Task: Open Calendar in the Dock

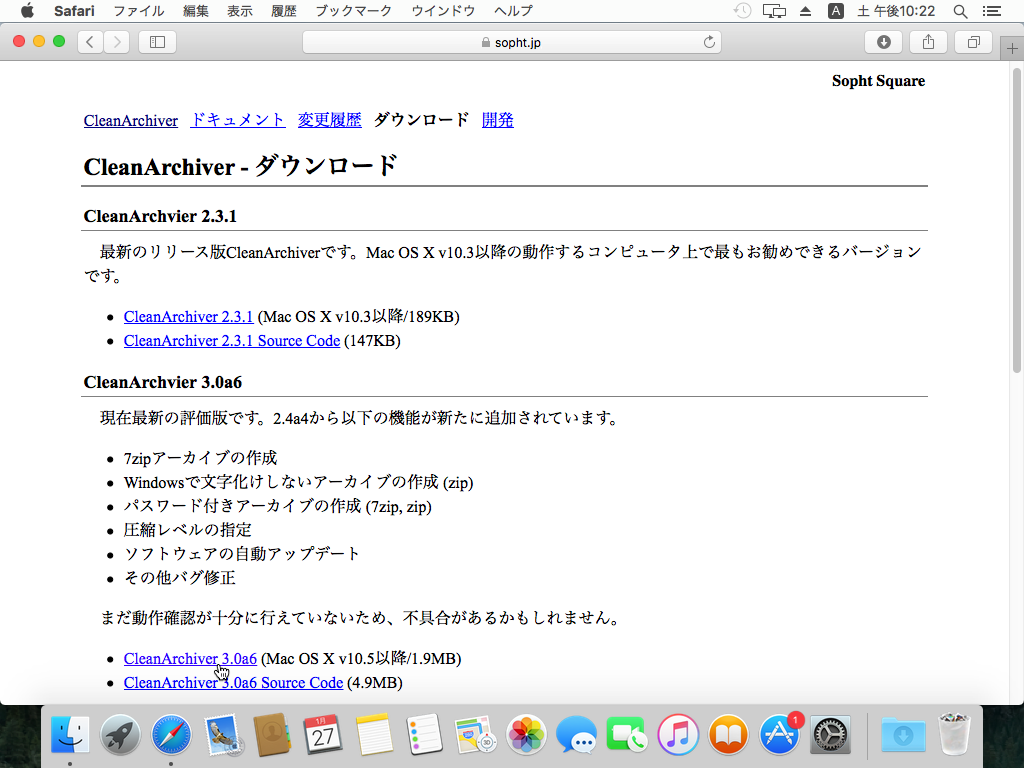Action: click(323, 735)
